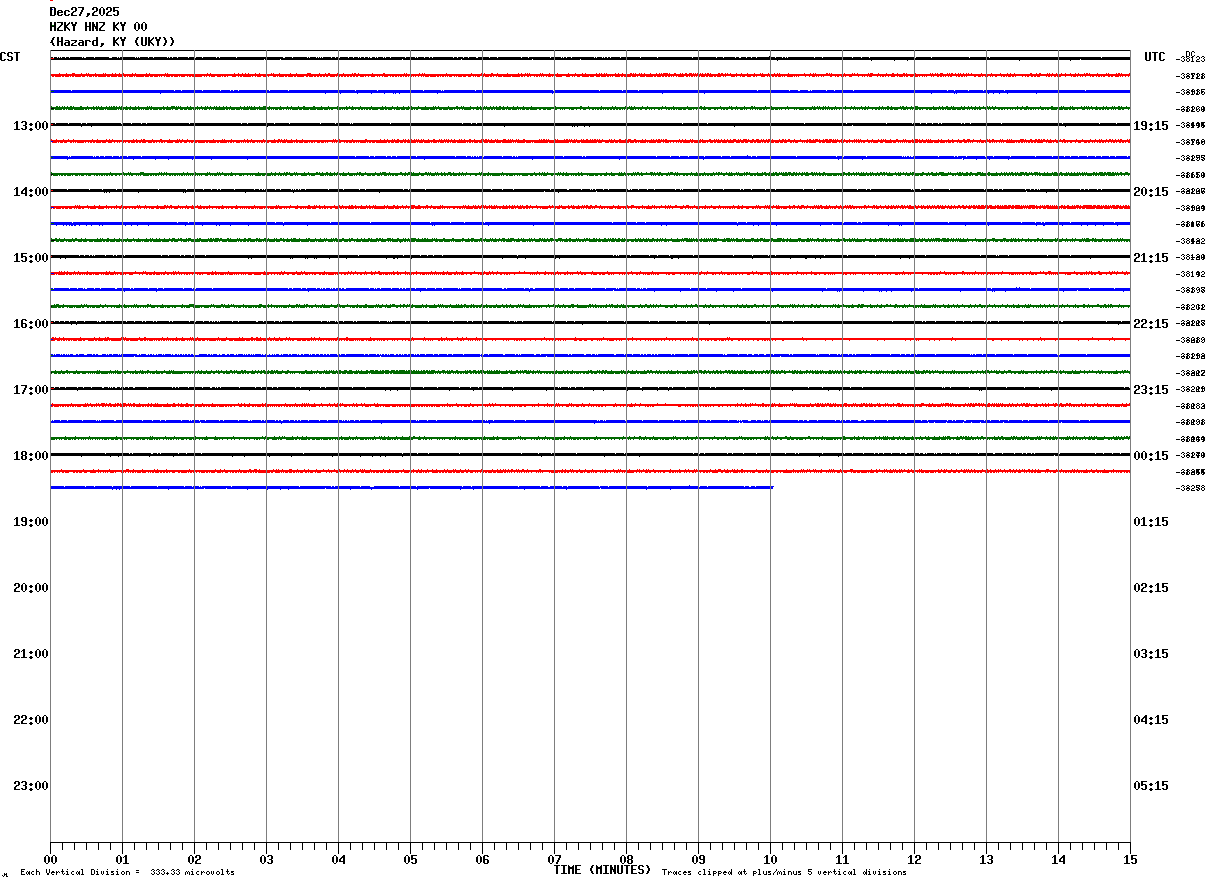Viewport: 1210px width, 886px height.
Task: Click the location text (Hazard, KY (UKY))
Action: click(112, 42)
